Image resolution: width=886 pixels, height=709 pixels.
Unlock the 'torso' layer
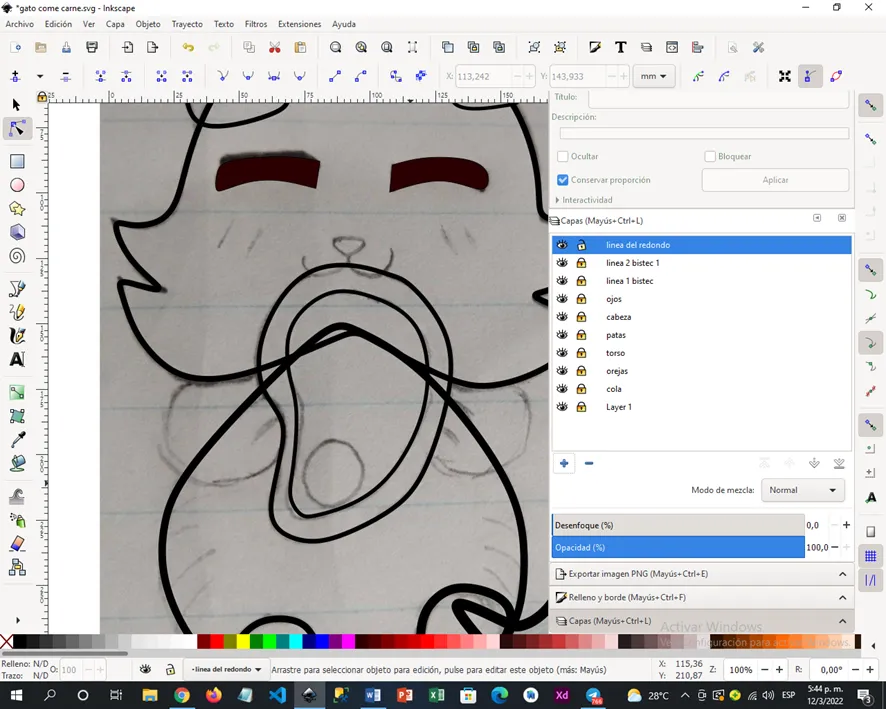(581, 353)
